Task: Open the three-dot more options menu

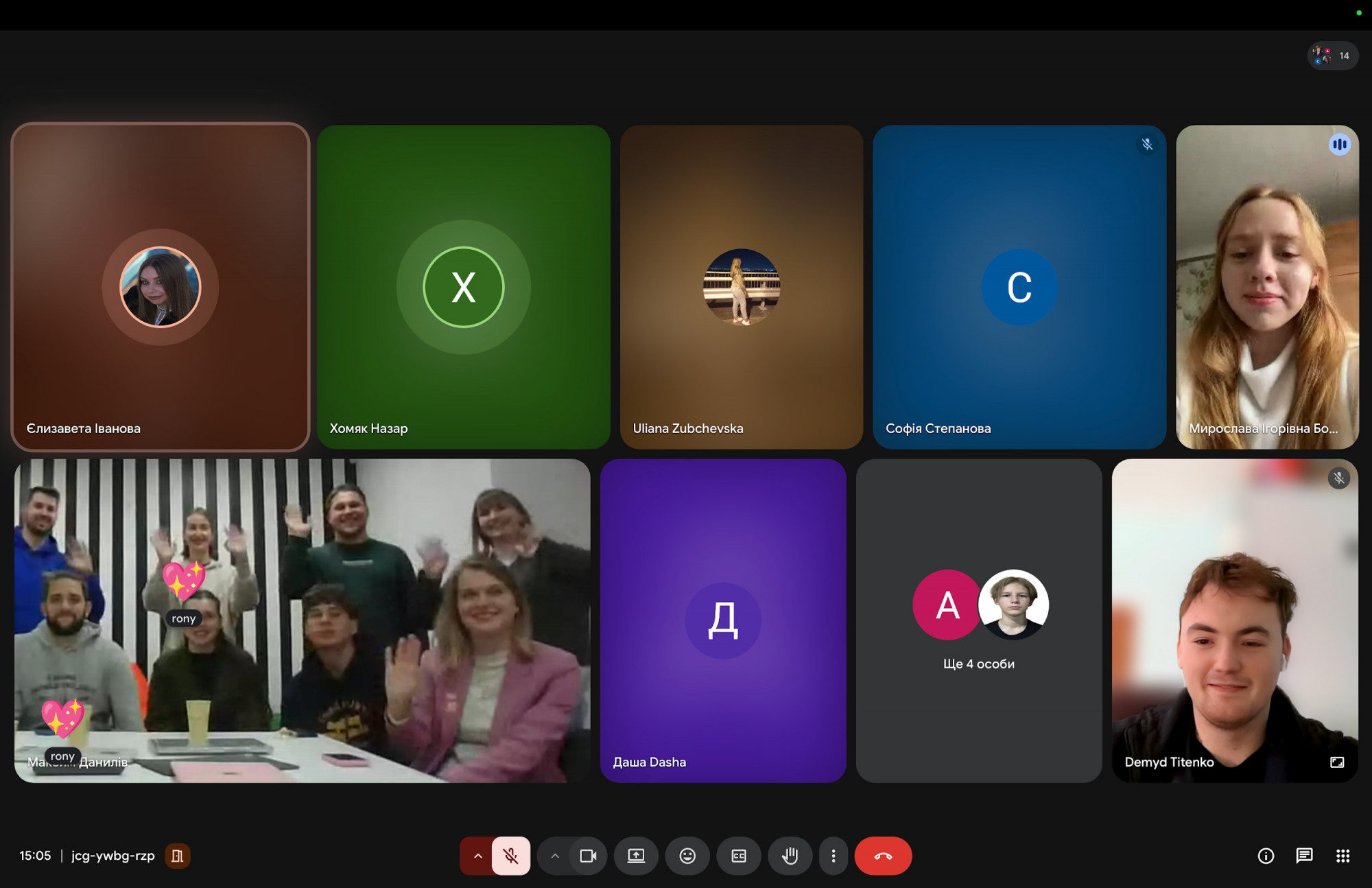Action: [833, 856]
